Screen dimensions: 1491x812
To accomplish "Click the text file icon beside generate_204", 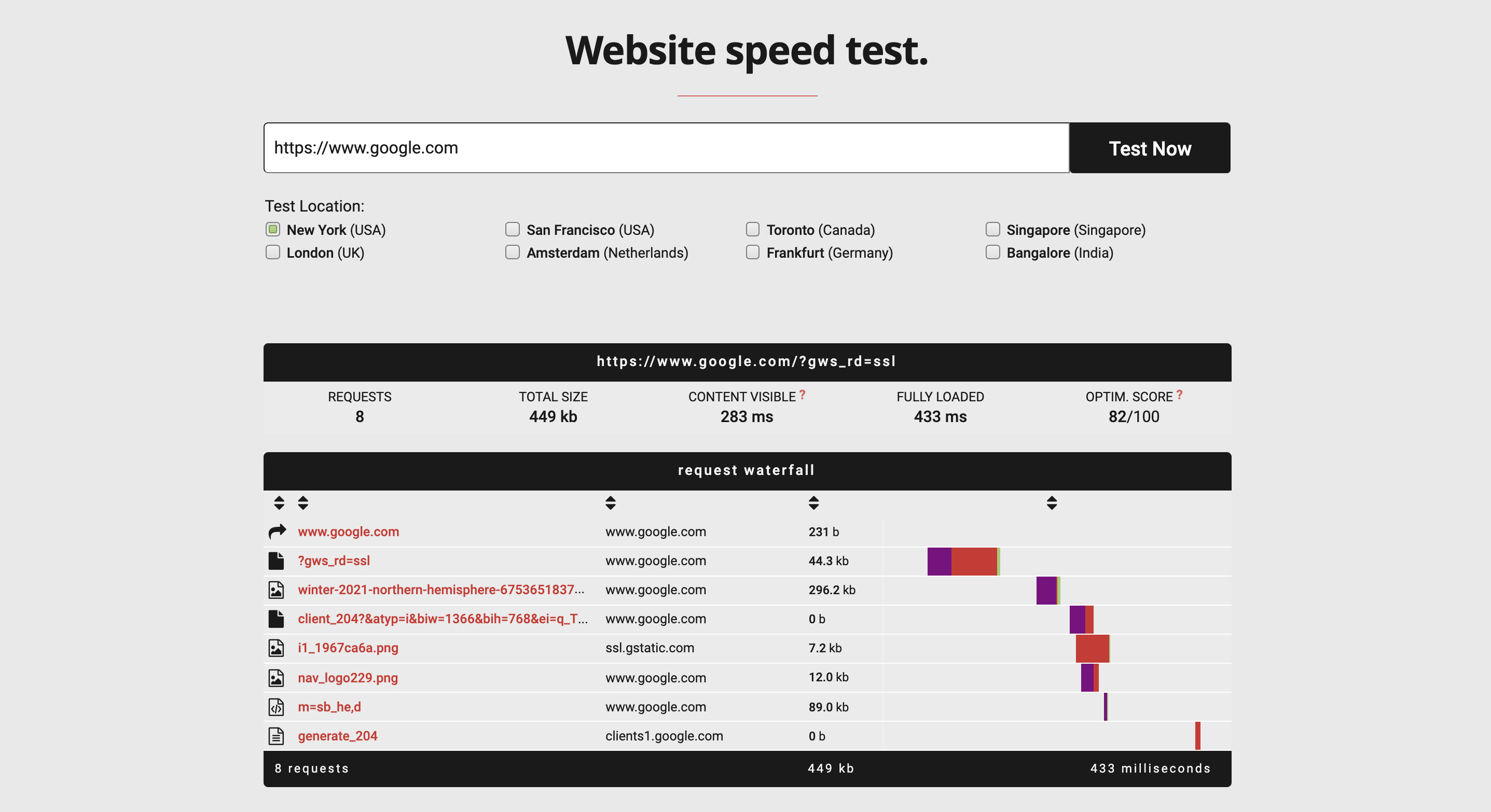I will tap(276, 736).
